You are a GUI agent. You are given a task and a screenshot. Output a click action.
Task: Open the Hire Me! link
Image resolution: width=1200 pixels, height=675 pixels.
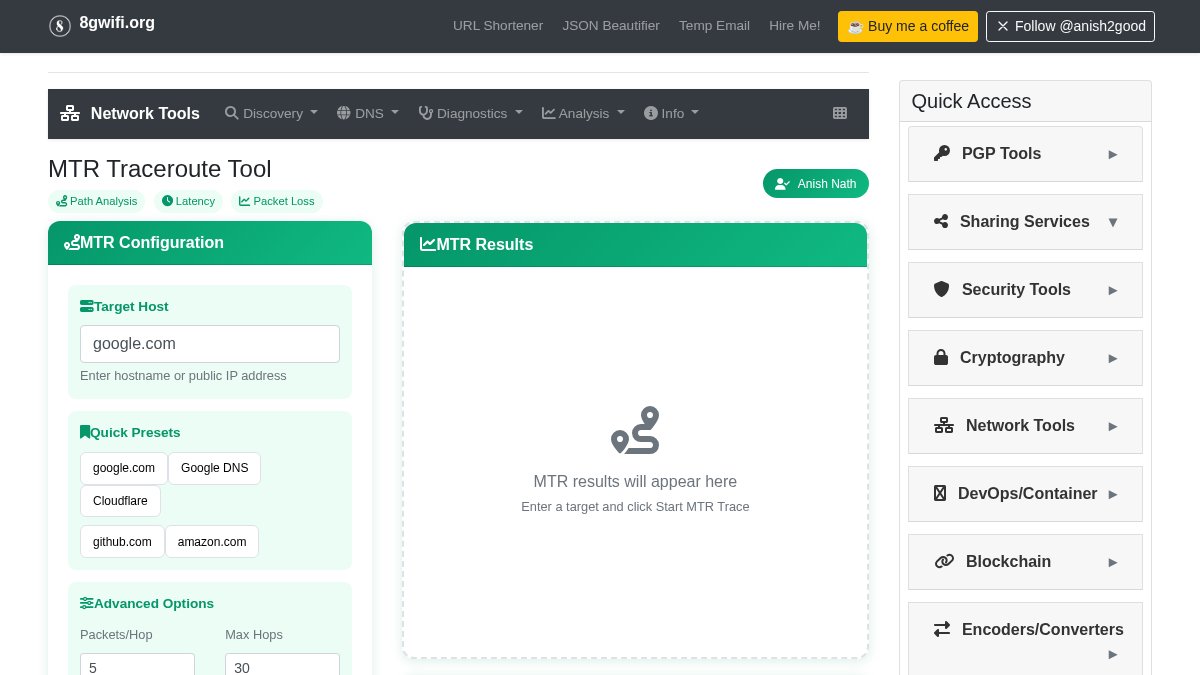[x=795, y=26]
